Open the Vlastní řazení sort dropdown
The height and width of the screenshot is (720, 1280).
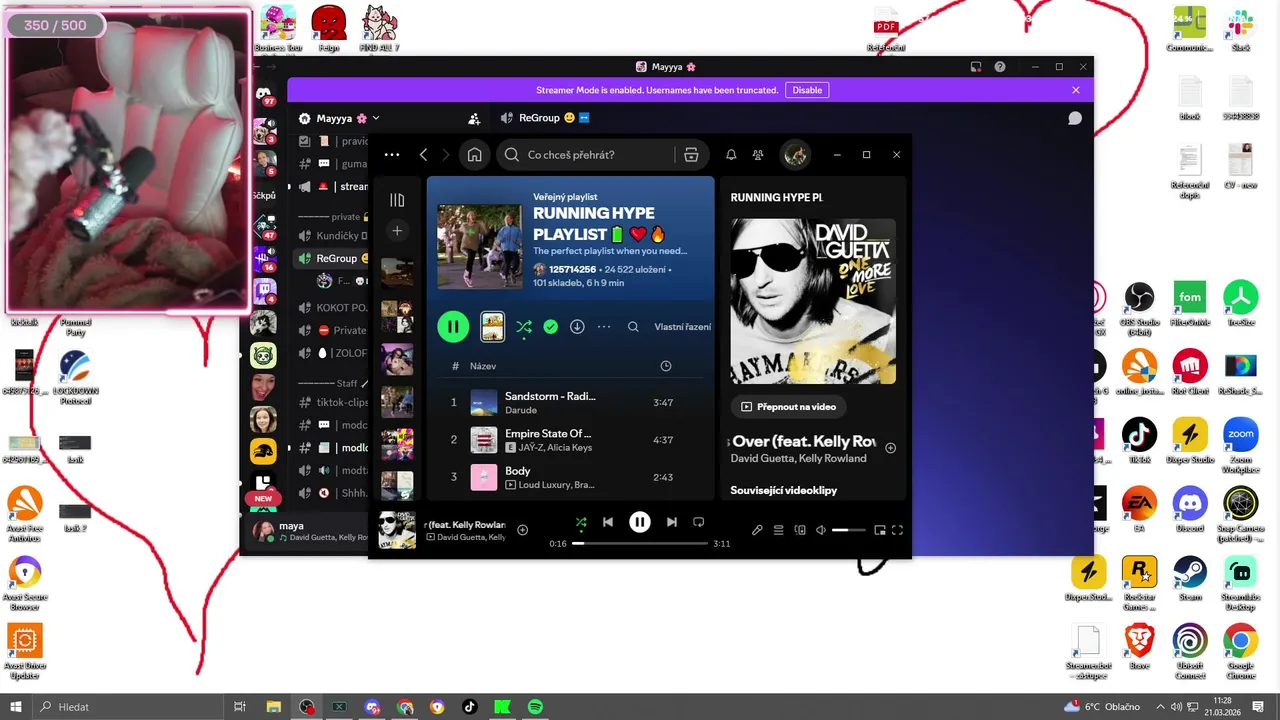[683, 327]
